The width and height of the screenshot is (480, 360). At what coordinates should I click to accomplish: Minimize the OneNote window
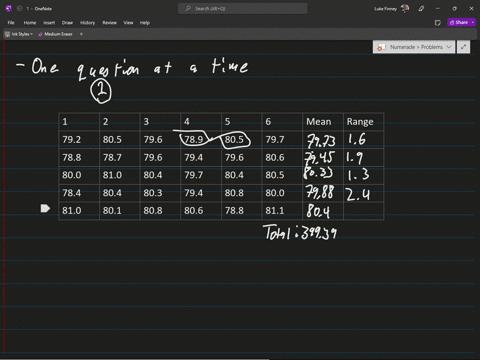click(x=438, y=9)
